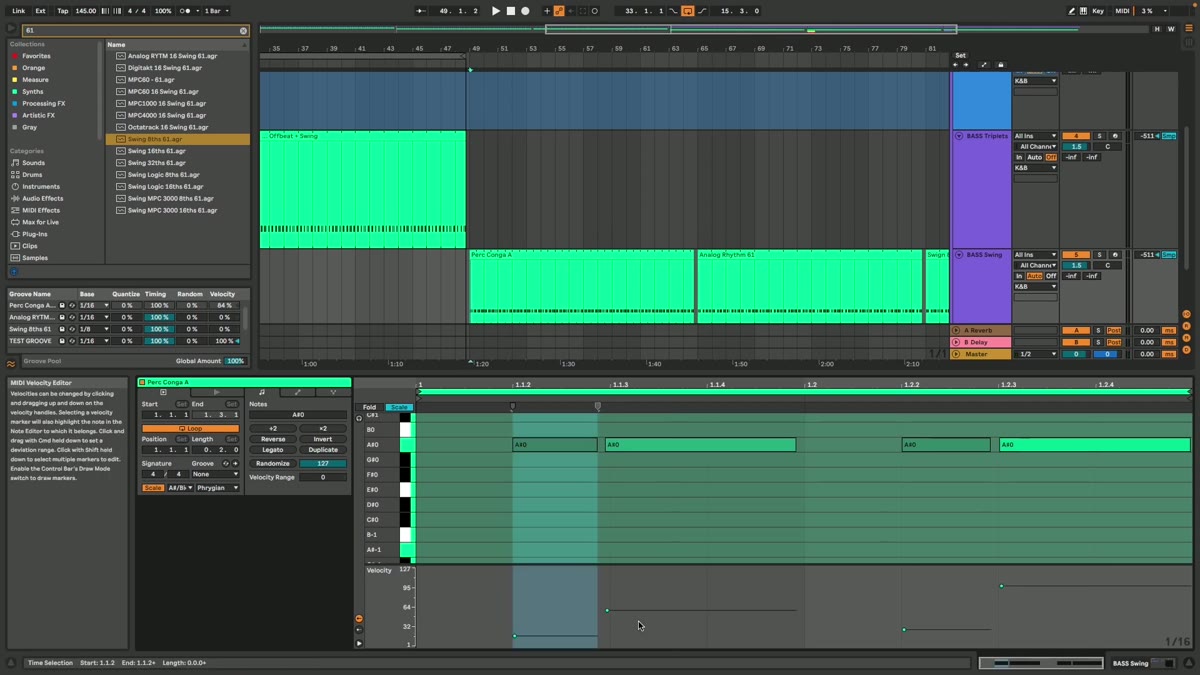Go to next locator arrow
The height and width of the screenshot is (675, 1200).
(x=966, y=65)
